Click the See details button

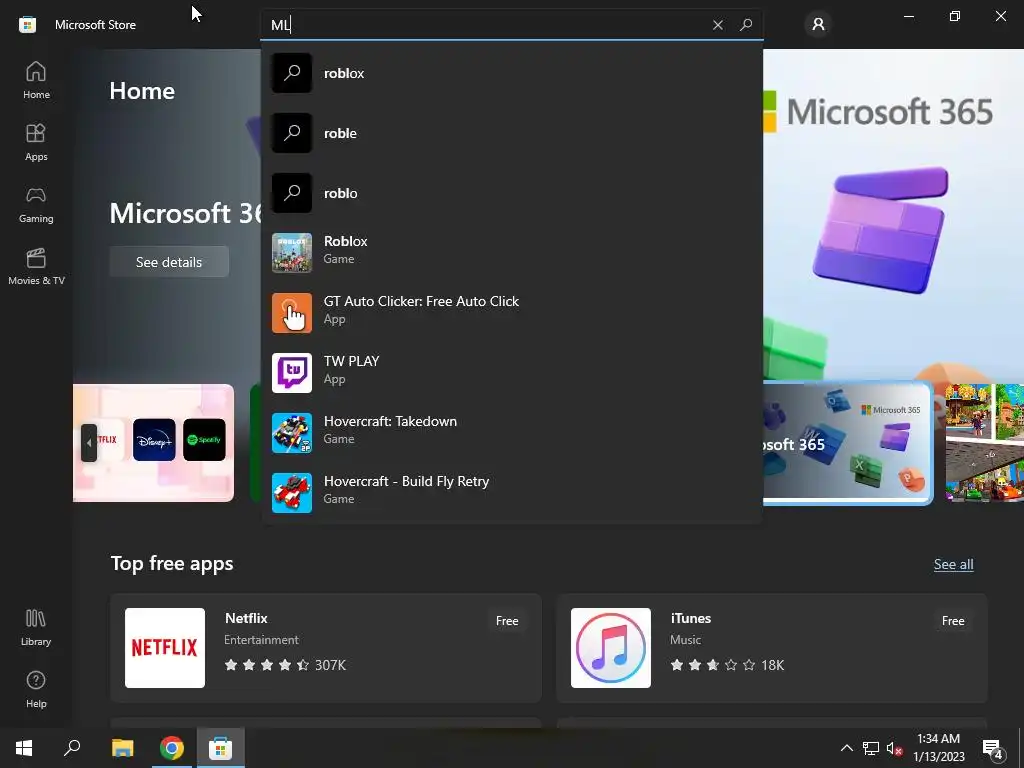pos(169,262)
